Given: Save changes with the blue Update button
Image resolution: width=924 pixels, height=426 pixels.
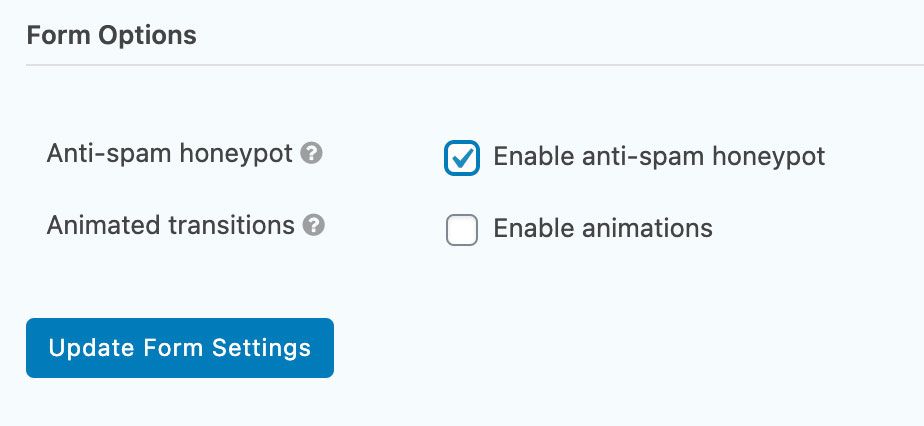Looking at the screenshot, I should click(x=180, y=348).
